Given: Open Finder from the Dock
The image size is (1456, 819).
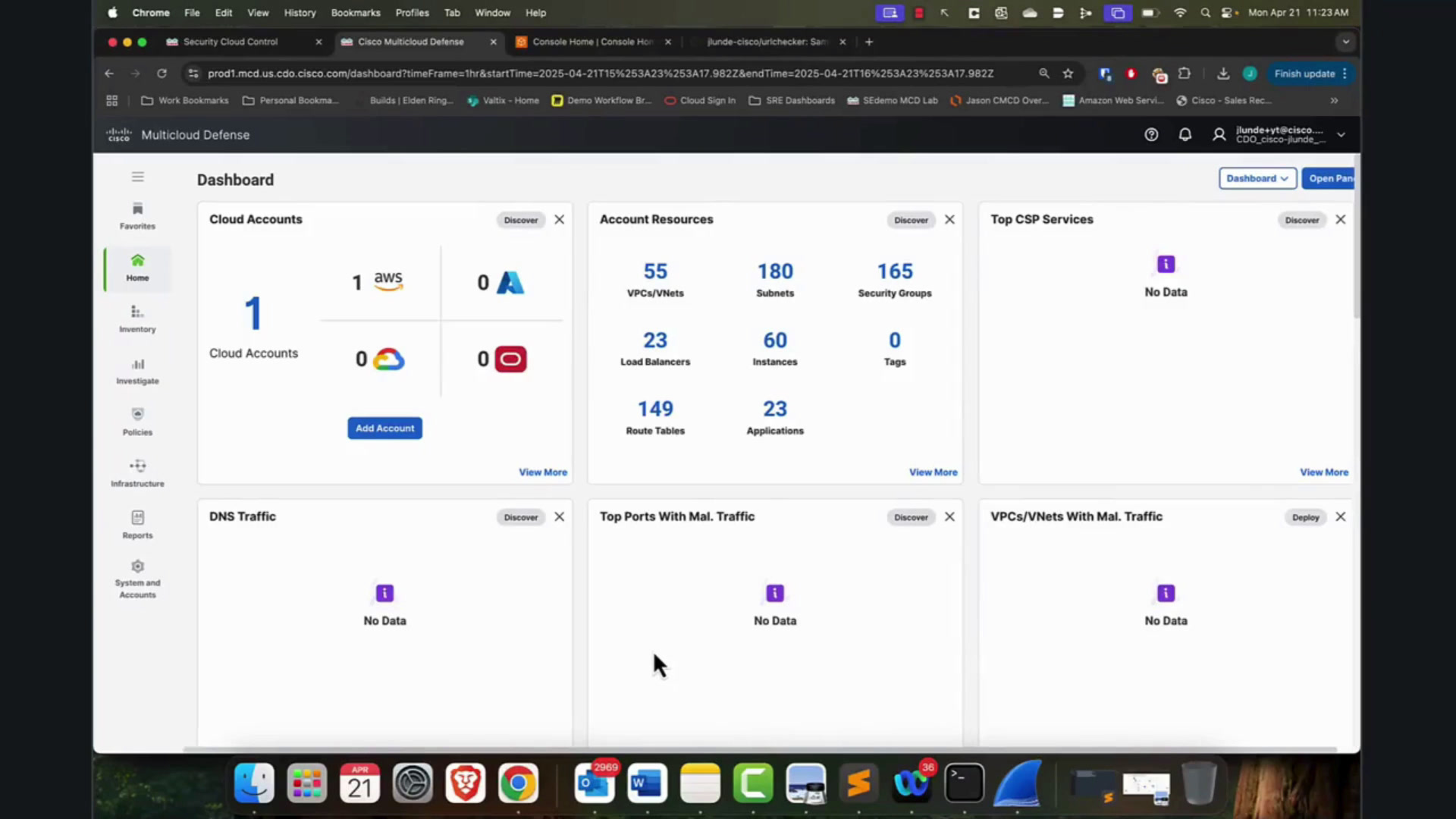Looking at the screenshot, I should coord(254,783).
